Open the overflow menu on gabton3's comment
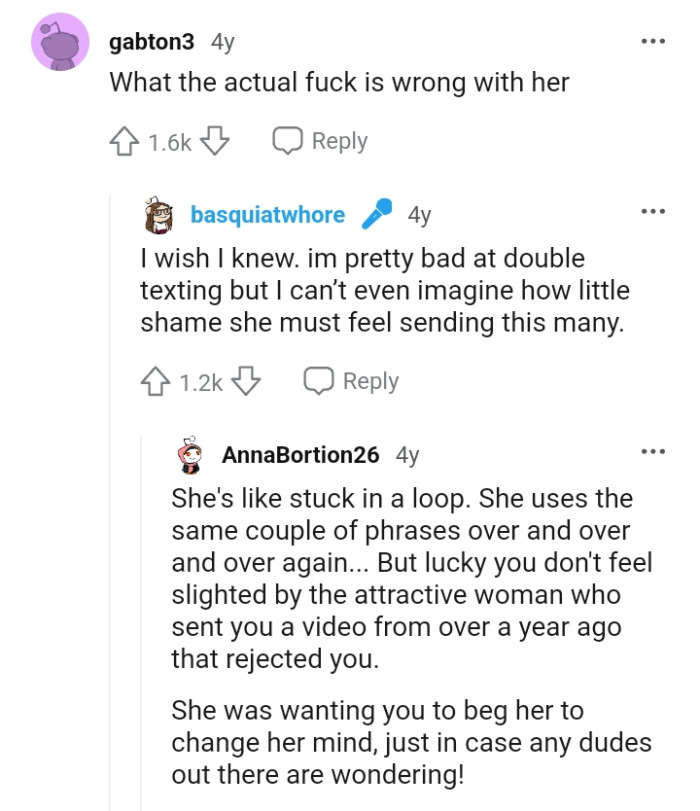The width and height of the screenshot is (700, 811). [653, 39]
